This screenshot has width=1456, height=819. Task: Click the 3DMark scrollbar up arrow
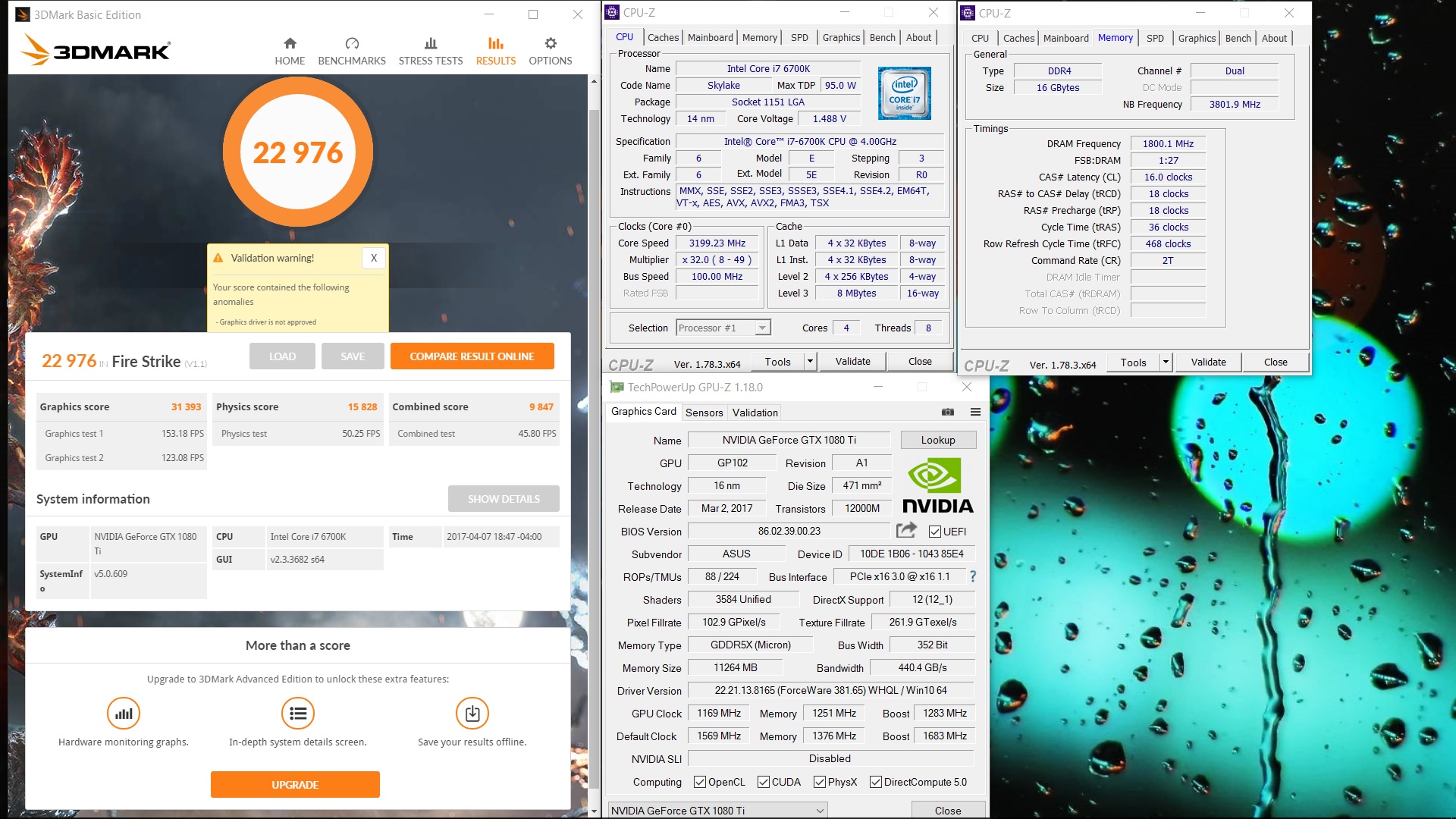(x=594, y=82)
